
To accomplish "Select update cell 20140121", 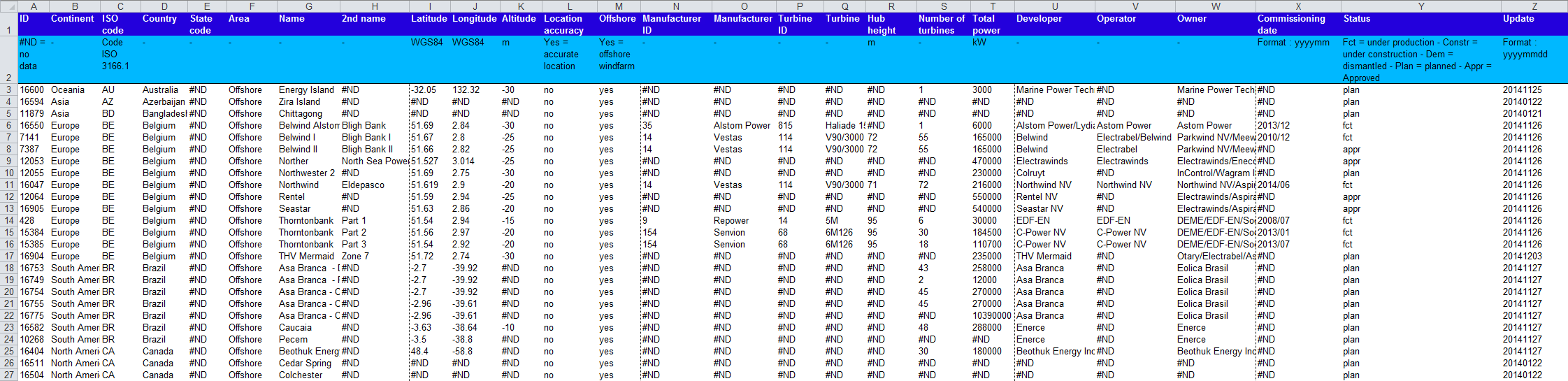I will [x=1534, y=114].
